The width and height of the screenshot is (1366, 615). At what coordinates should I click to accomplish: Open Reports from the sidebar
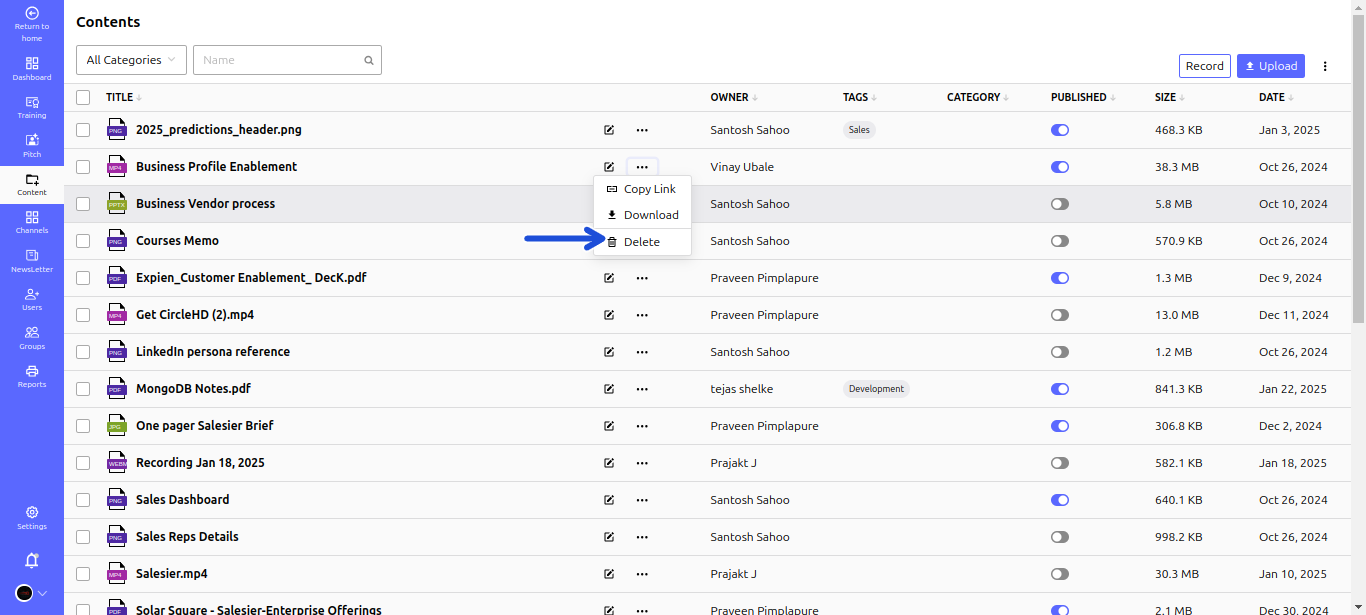coord(32,376)
